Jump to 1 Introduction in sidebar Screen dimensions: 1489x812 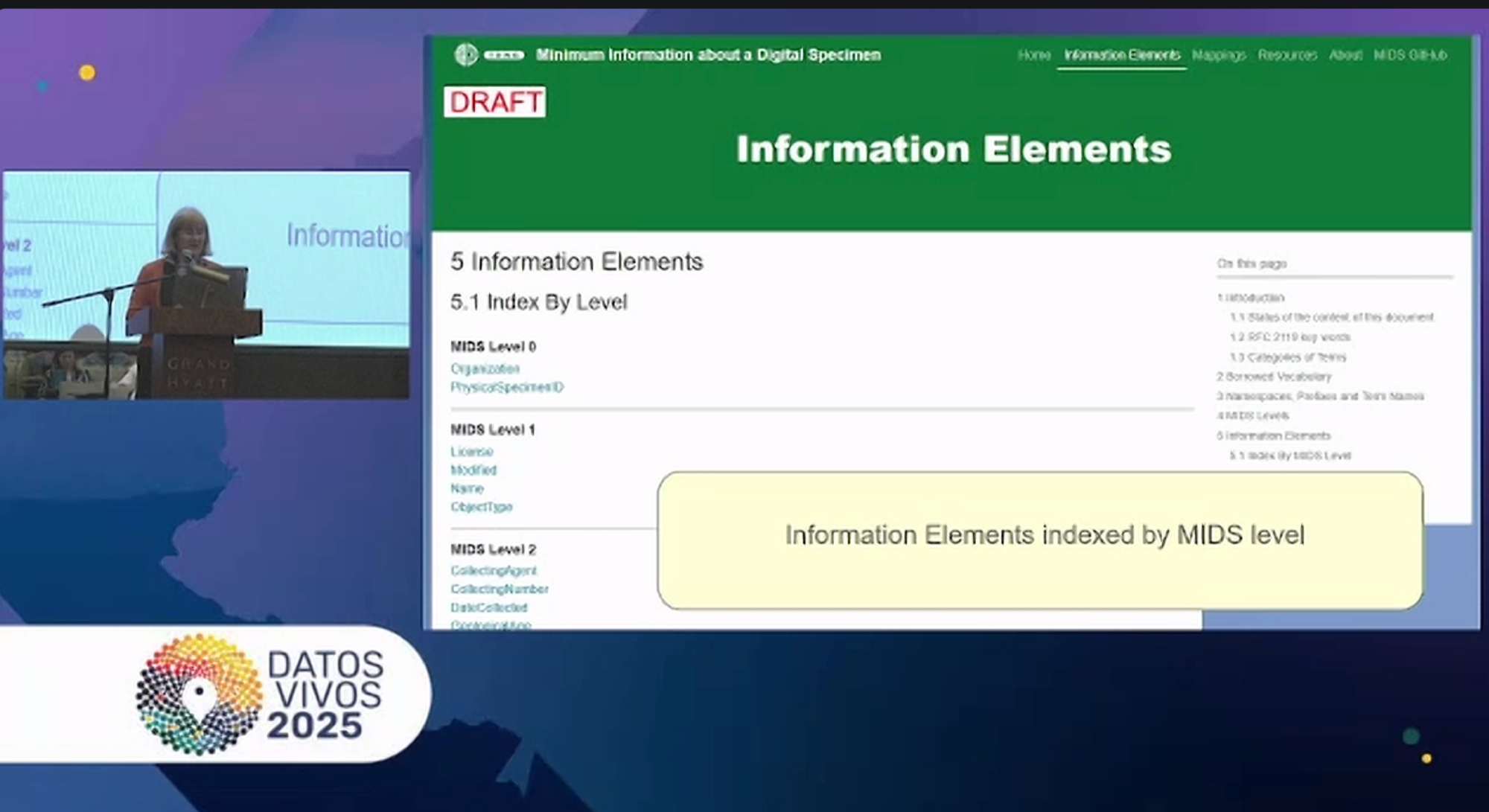pos(1251,298)
